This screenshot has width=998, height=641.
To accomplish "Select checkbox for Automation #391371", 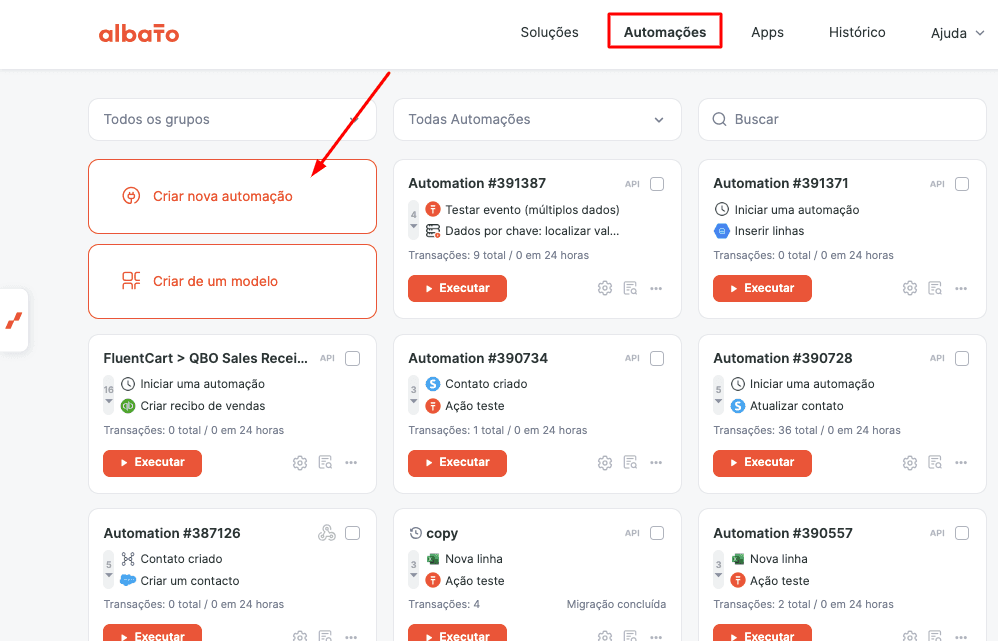I will coord(962,184).
